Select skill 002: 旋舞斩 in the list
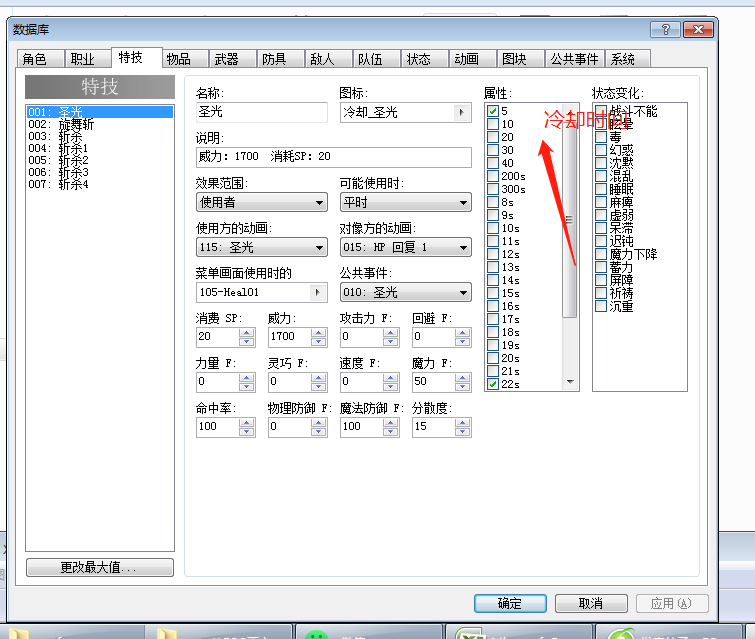755x639 pixels. coord(100,124)
